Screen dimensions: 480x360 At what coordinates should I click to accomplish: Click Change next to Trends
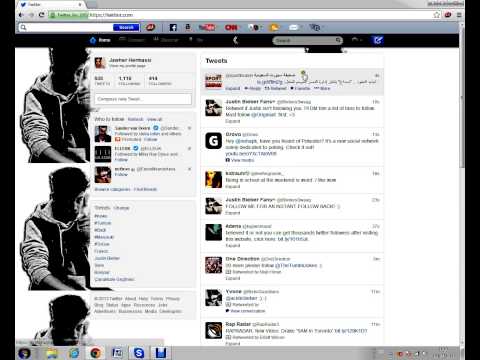point(121,208)
